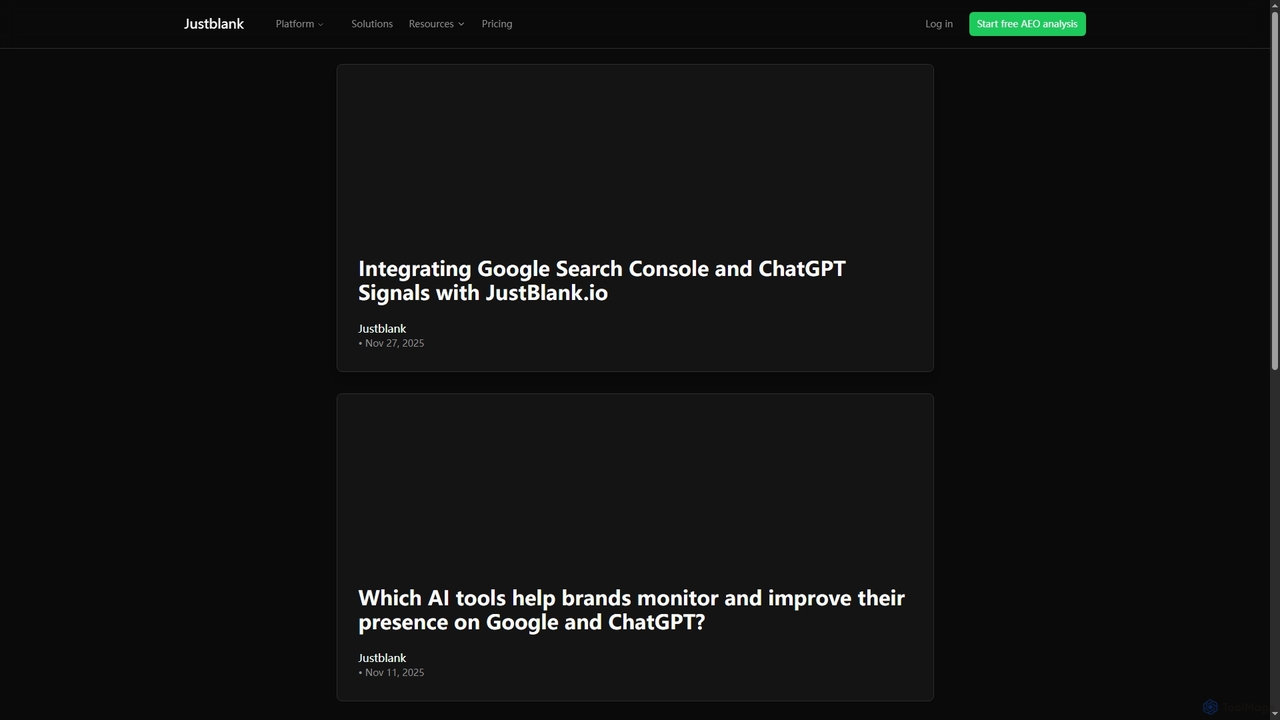Click Justblank author on Nov 11 post
Viewport: 1280px width, 720px height.
[382, 658]
